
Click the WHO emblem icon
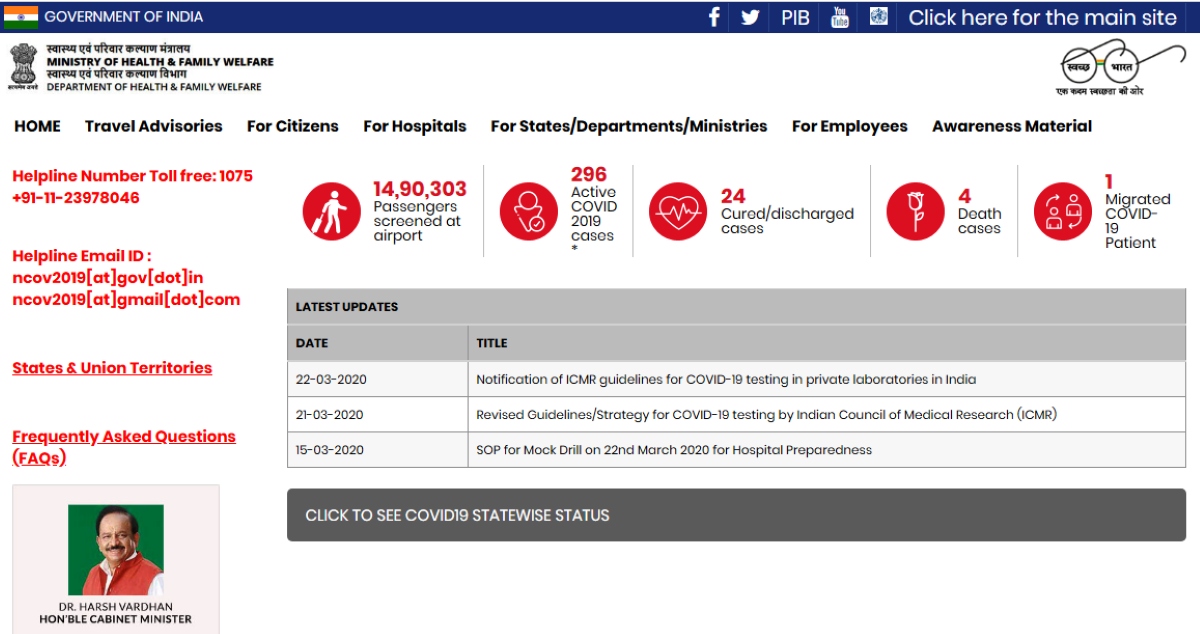(879, 17)
